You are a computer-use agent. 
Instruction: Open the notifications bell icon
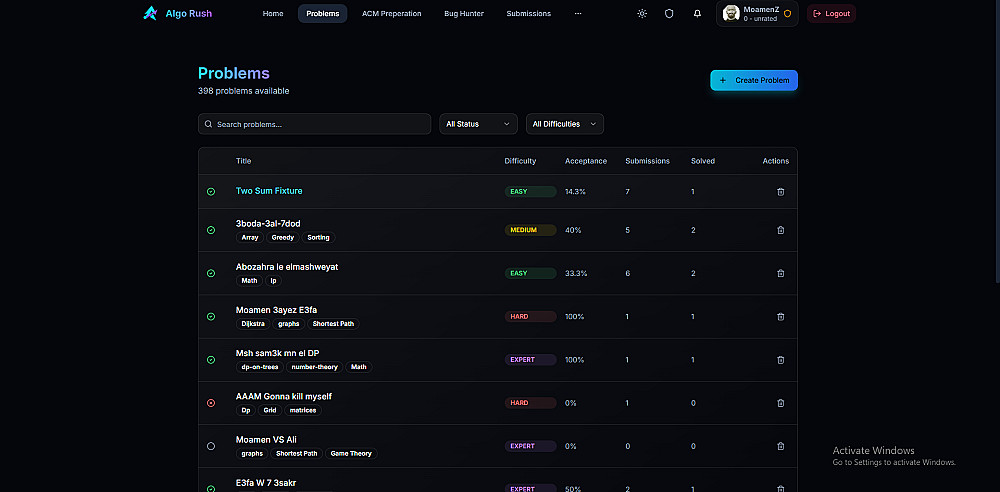(697, 13)
